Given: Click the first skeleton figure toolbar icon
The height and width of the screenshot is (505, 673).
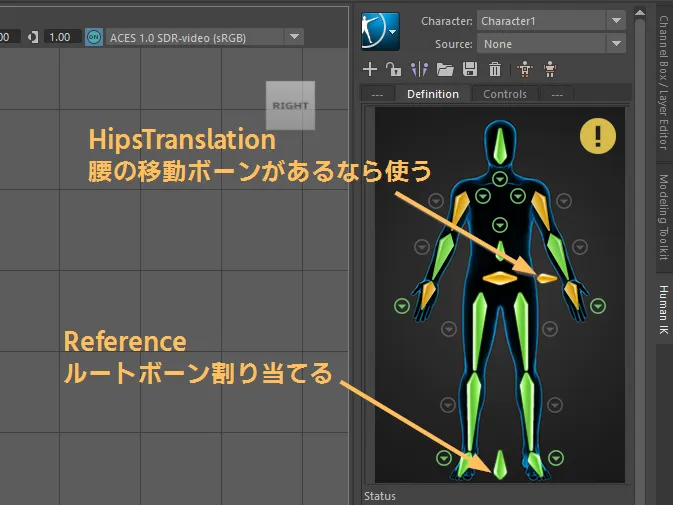Looking at the screenshot, I should 525,69.
